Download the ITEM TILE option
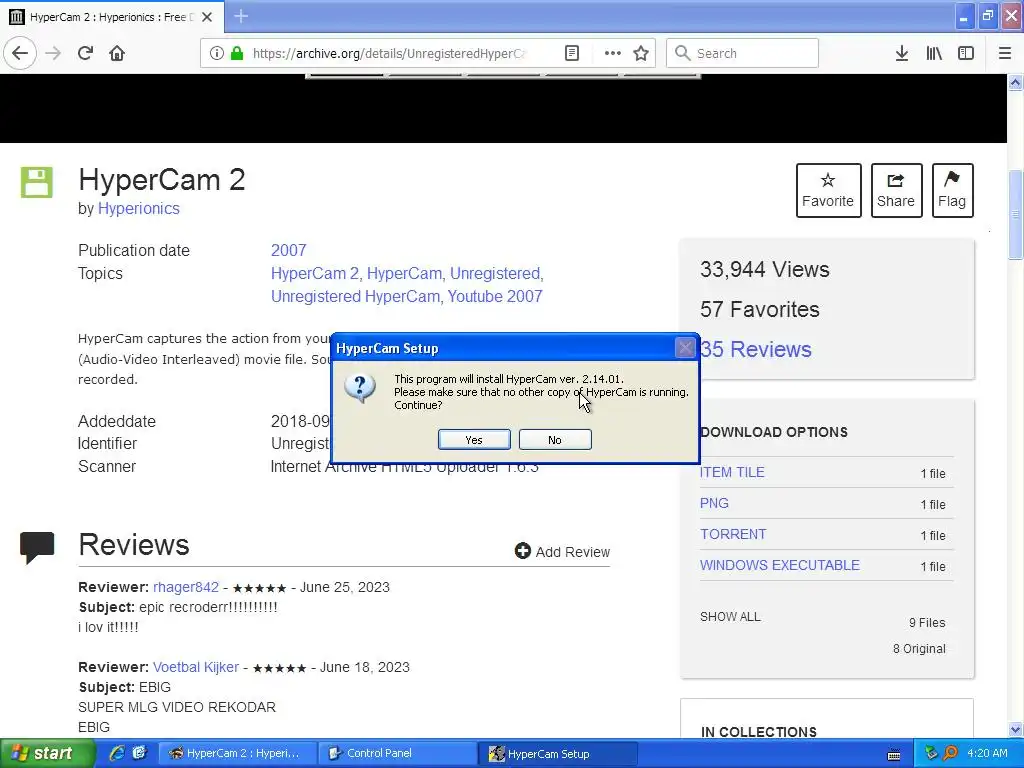 tap(732, 472)
